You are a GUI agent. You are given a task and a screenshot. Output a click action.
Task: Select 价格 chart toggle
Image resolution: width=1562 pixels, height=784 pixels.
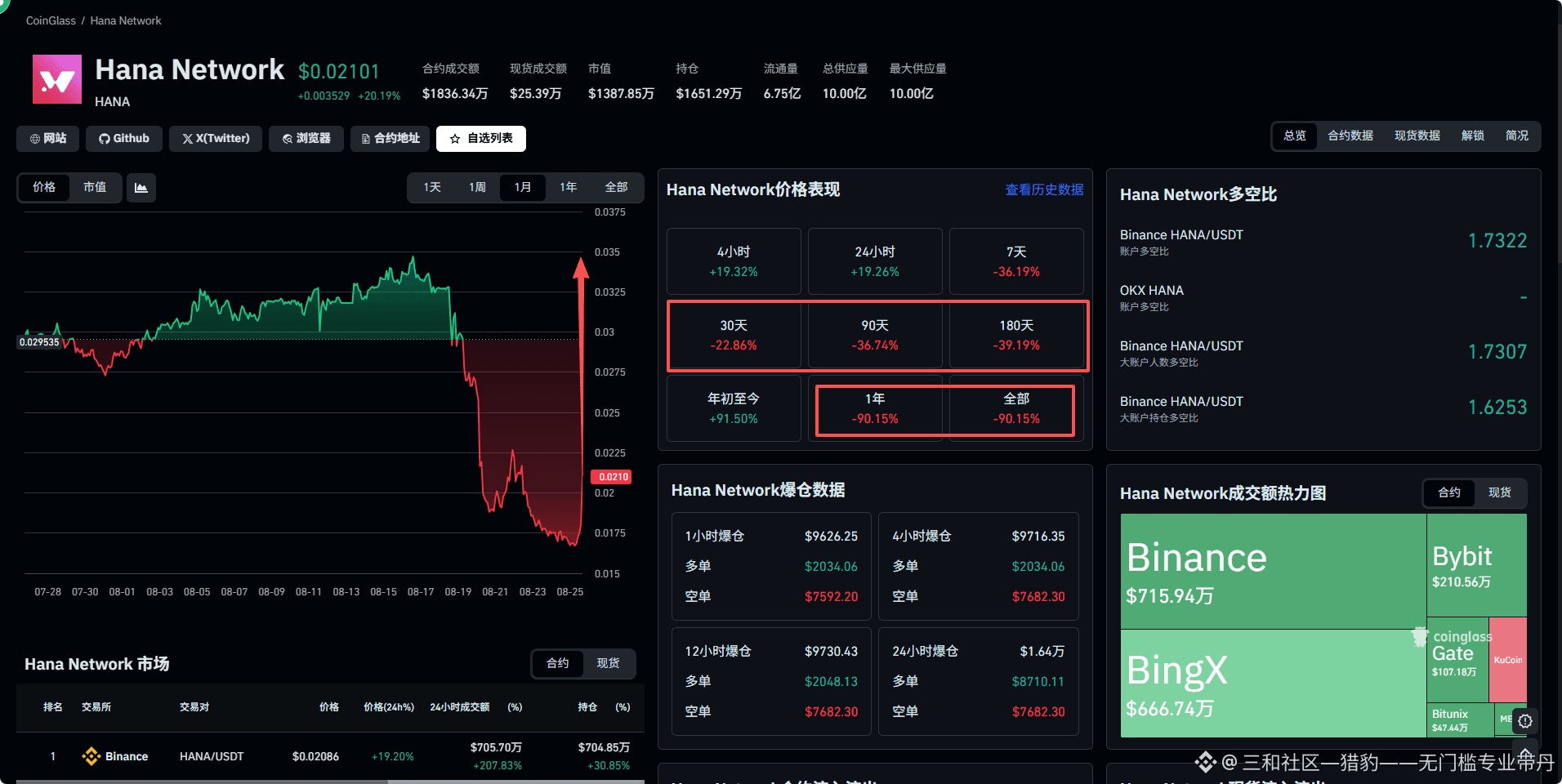click(44, 188)
